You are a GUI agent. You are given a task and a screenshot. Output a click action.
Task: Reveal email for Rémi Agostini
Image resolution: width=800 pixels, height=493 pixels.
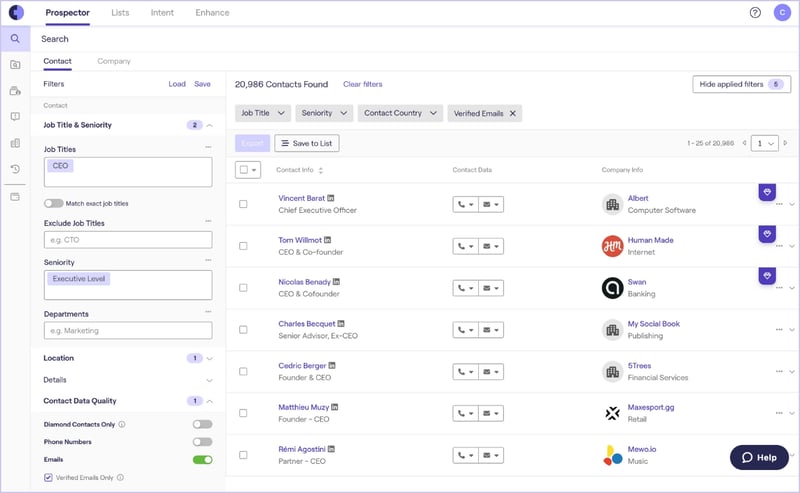pos(491,455)
